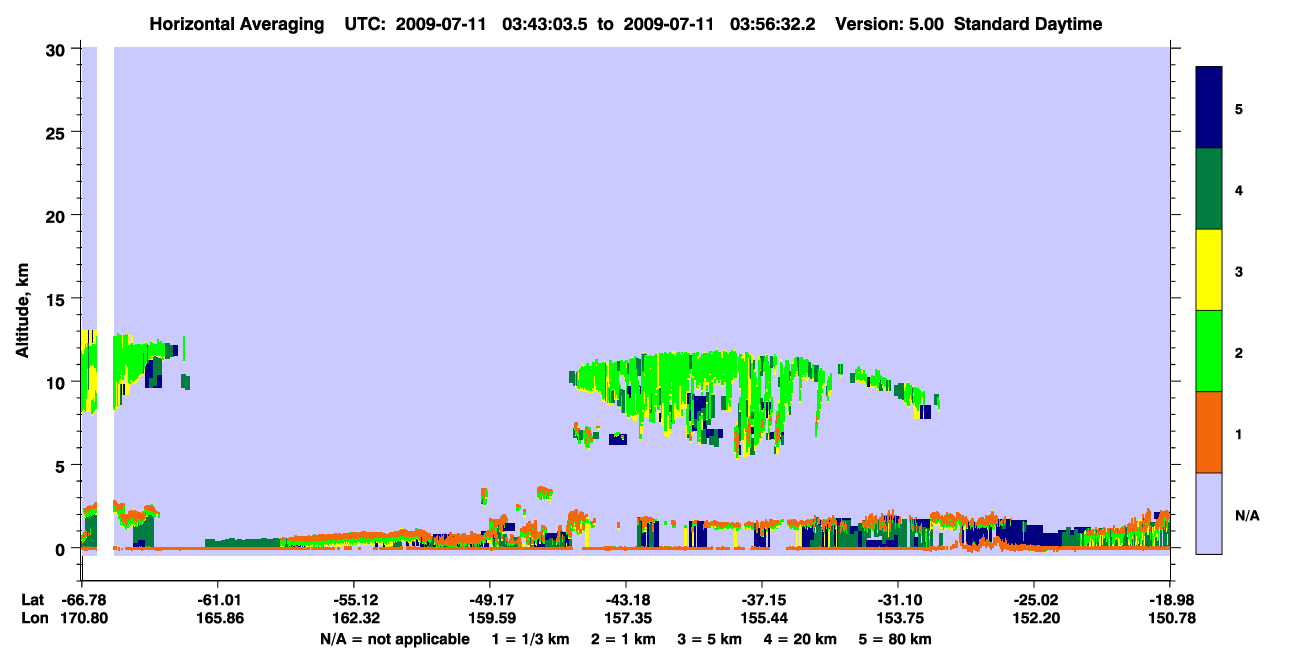Click the 25 km altitude tick label
The width and height of the screenshot is (1300, 667).
click(58, 132)
